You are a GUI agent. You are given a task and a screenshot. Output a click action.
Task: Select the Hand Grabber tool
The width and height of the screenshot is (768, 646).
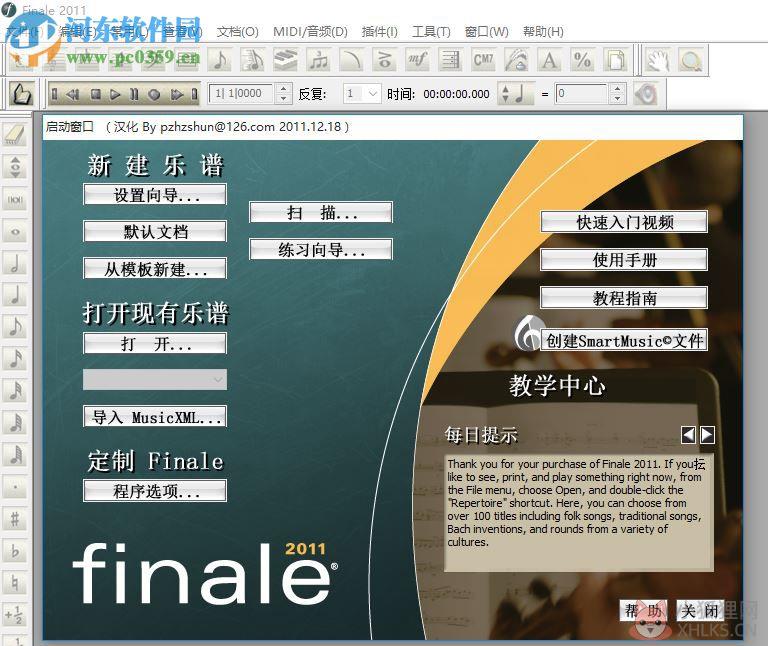658,60
